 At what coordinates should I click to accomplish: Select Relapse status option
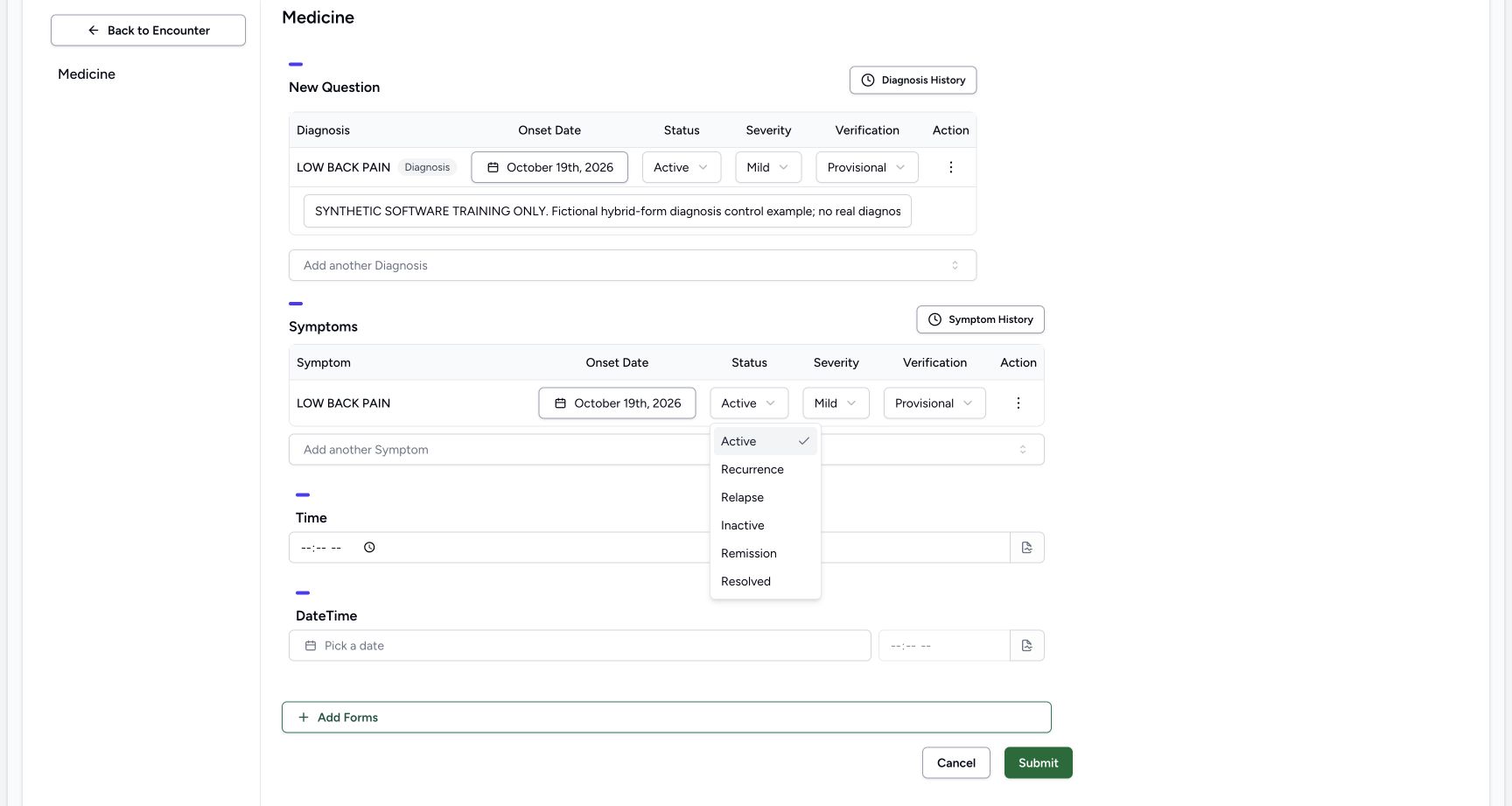(766, 498)
